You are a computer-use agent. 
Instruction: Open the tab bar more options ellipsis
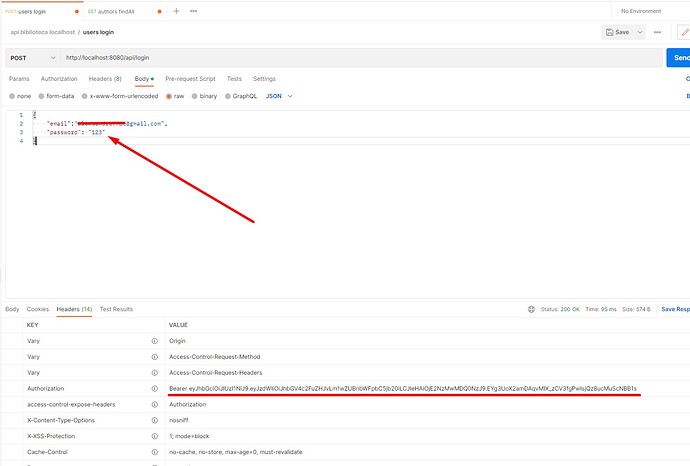[194, 11]
